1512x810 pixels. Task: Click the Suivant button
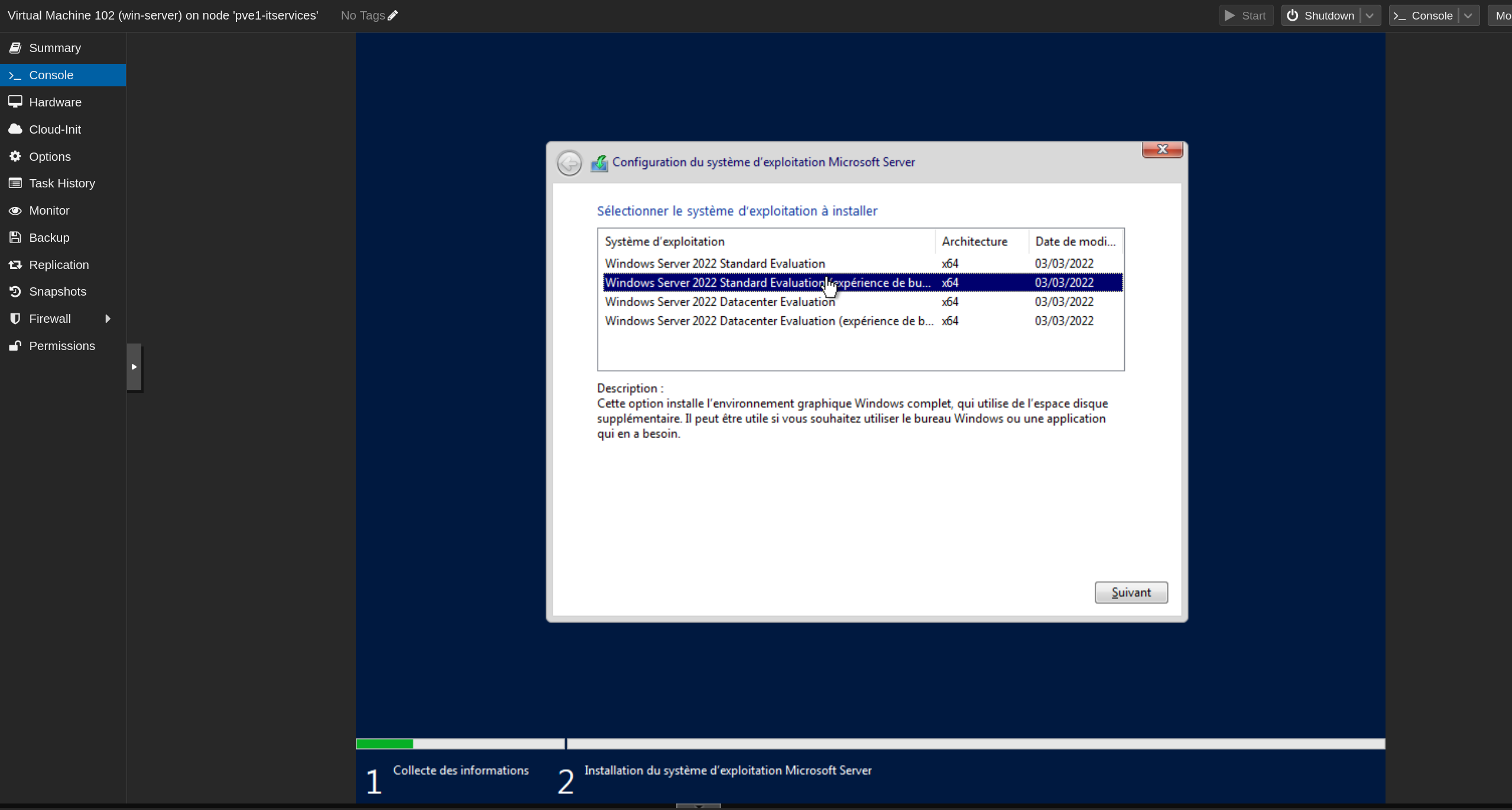[1131, 592]
